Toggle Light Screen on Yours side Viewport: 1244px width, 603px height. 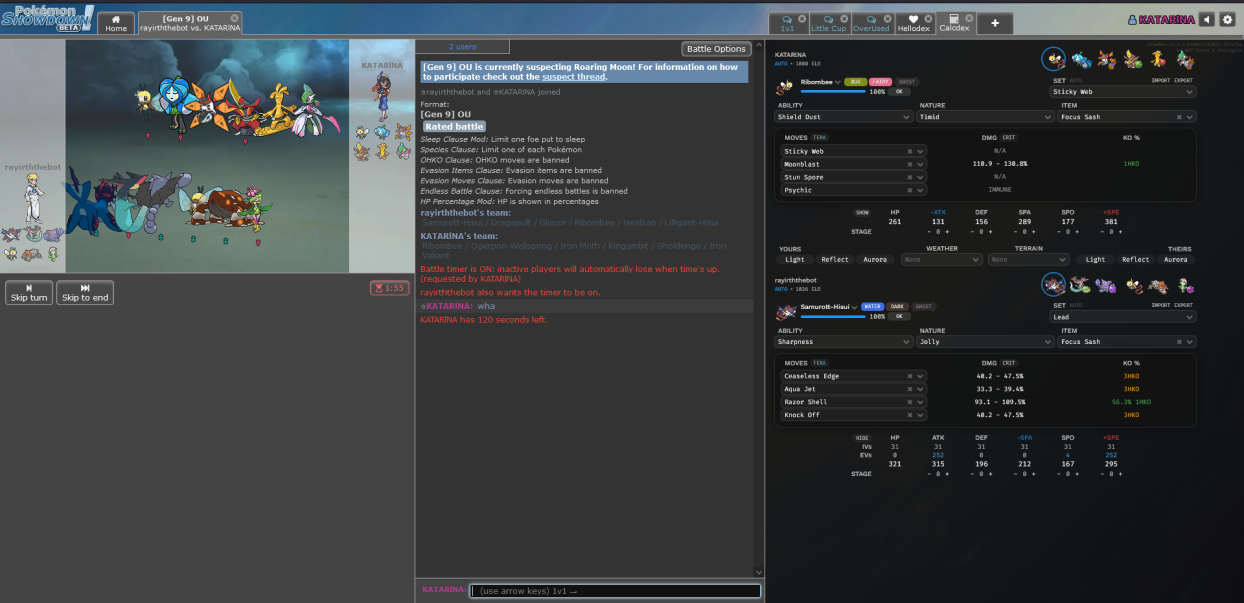click(795, 259)
